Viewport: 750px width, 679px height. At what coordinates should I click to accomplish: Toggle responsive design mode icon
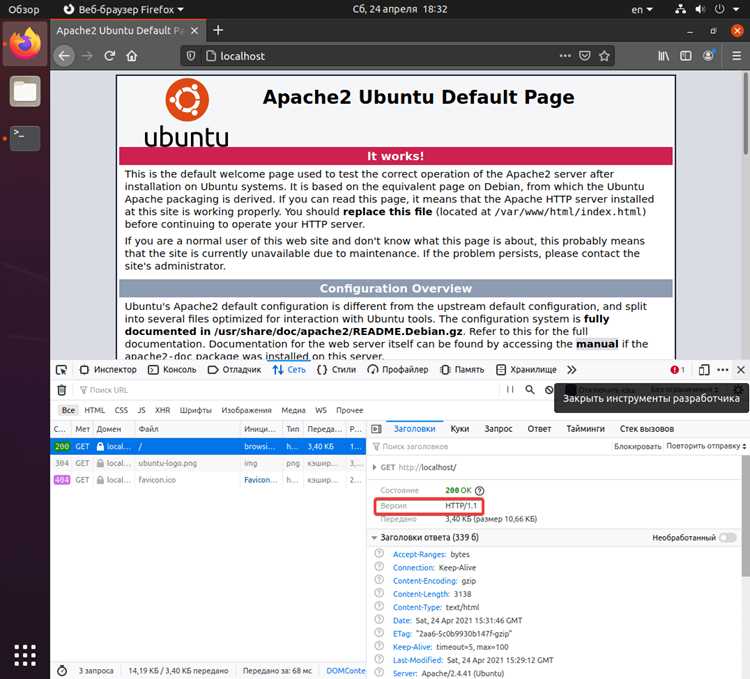coord(704,370)
